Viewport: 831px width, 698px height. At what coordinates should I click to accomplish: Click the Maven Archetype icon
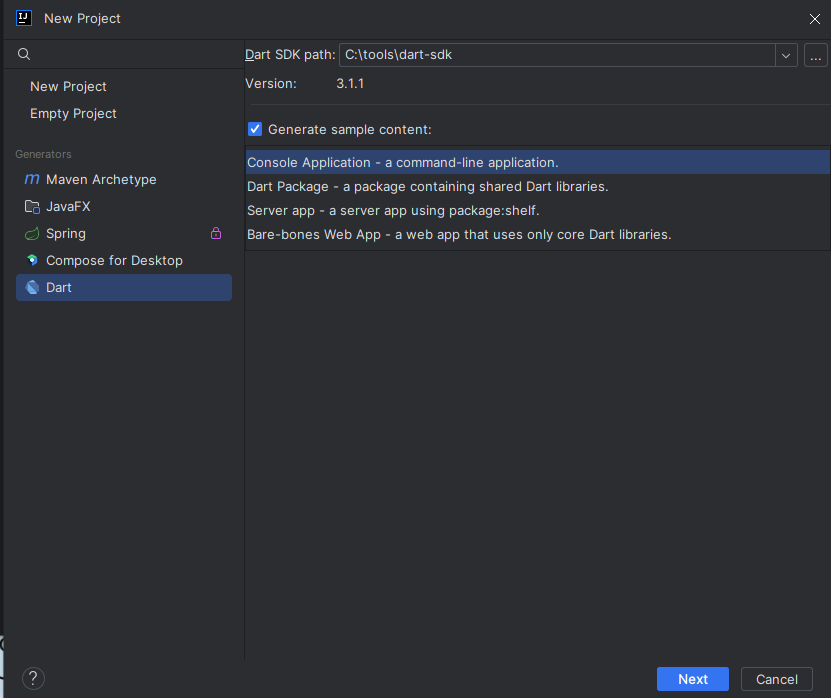tap(32, 180)
